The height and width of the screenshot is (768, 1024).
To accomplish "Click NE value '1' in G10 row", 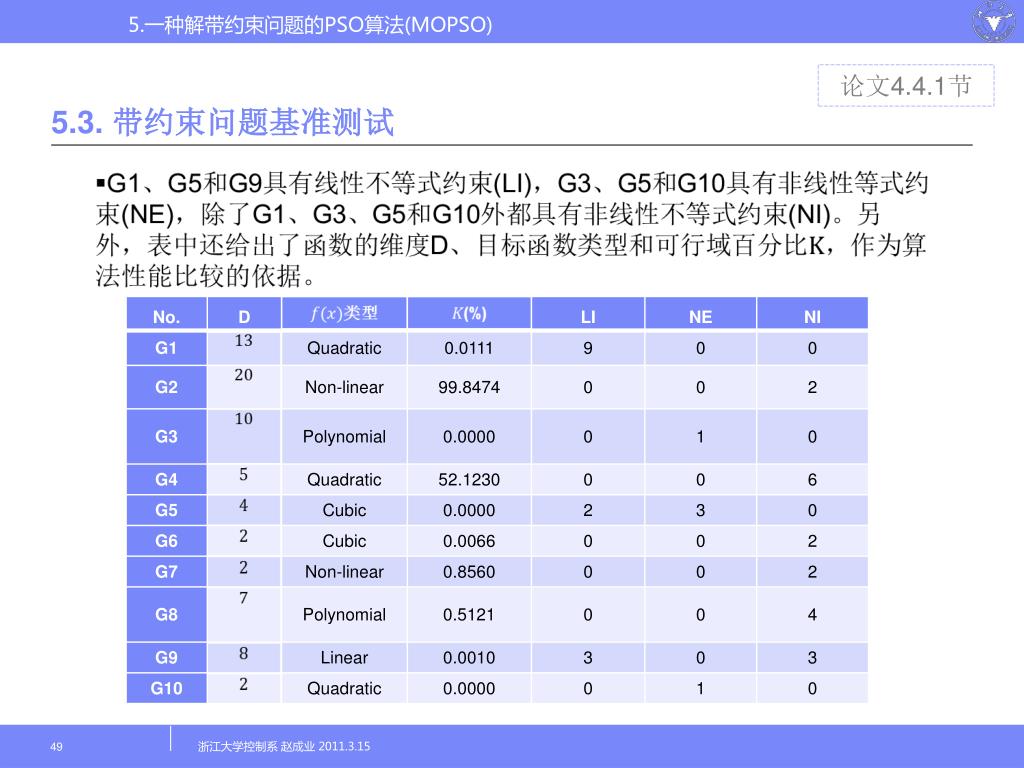I will [x=700, y=688].
